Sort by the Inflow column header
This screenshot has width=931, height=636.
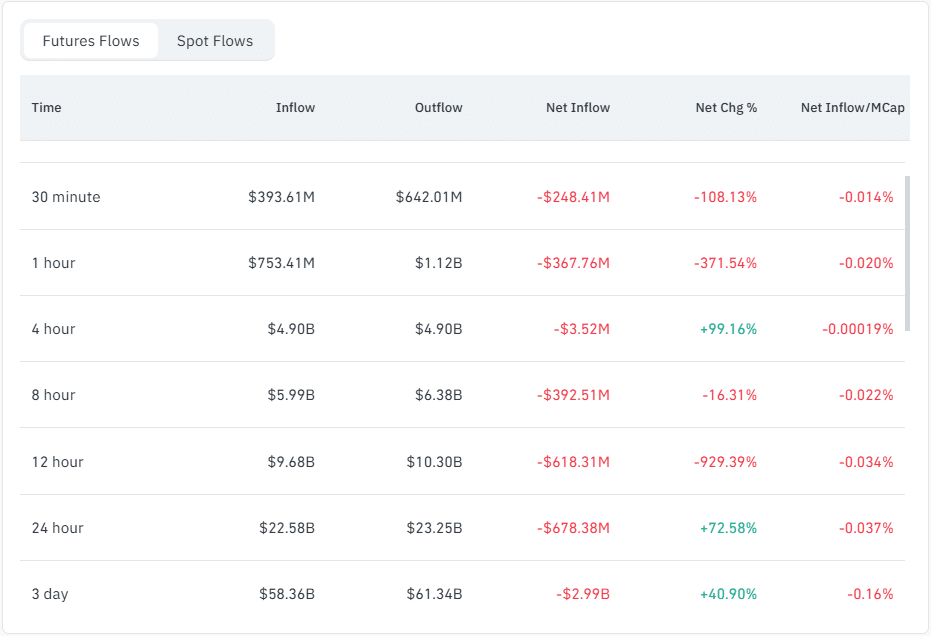[295, 107]
